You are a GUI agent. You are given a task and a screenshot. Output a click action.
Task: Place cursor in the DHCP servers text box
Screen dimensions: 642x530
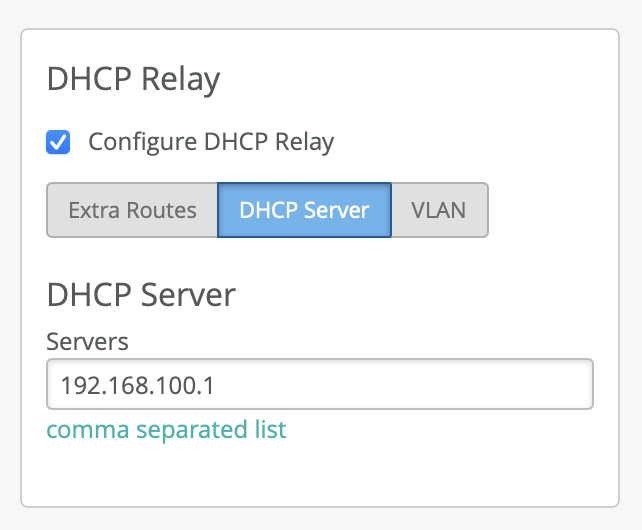click(x=320, y=384)
